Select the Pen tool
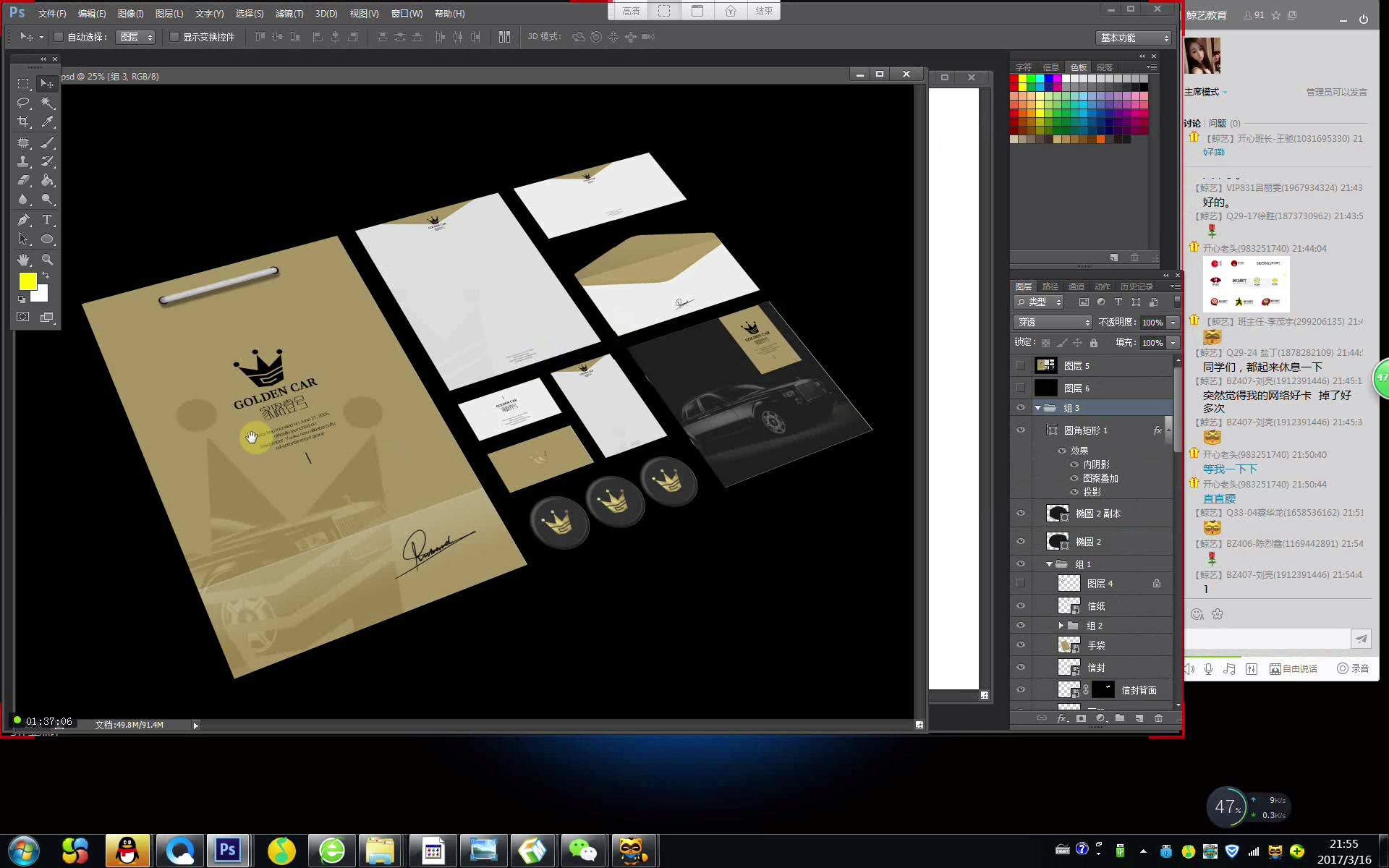The height and width of the screenshot is (868, 1389). (23, 220)
